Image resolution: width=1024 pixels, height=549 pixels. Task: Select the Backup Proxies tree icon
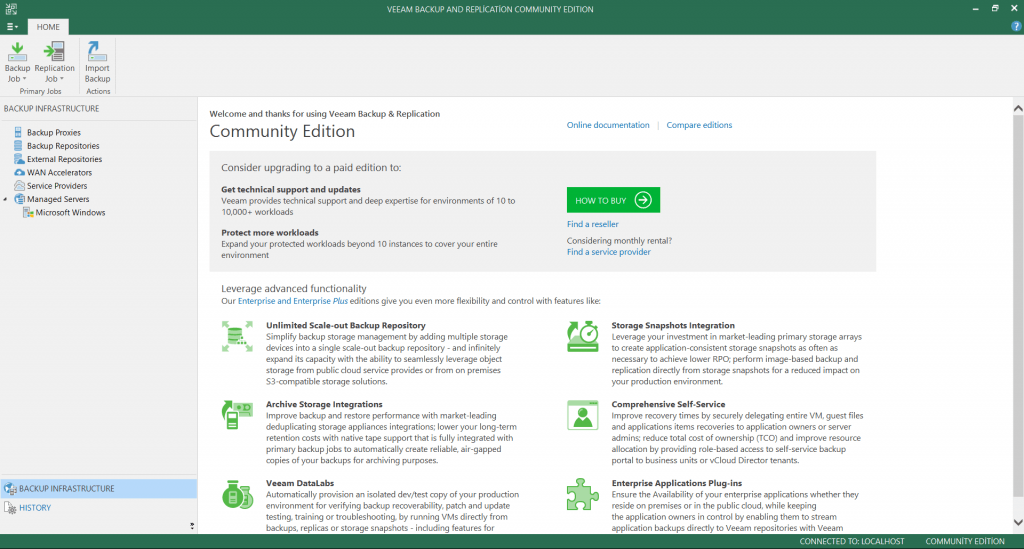click(19, 132)
